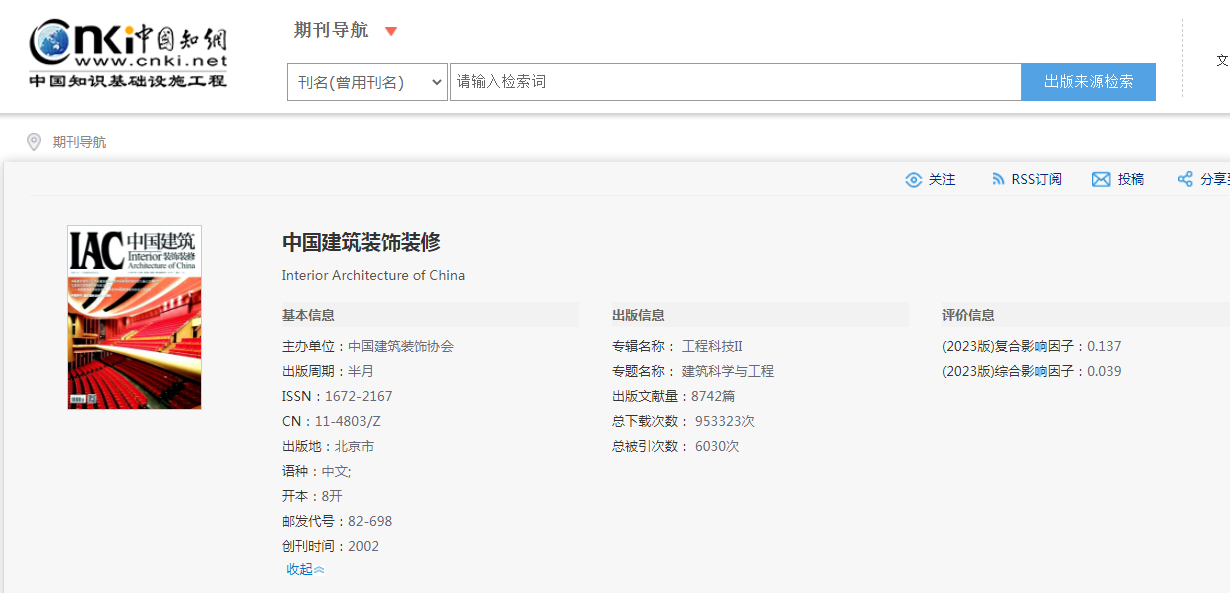The image size is (1230, 593).
Task: Select the 建筑科学与工程 topic link
Action: coord(727,371)
